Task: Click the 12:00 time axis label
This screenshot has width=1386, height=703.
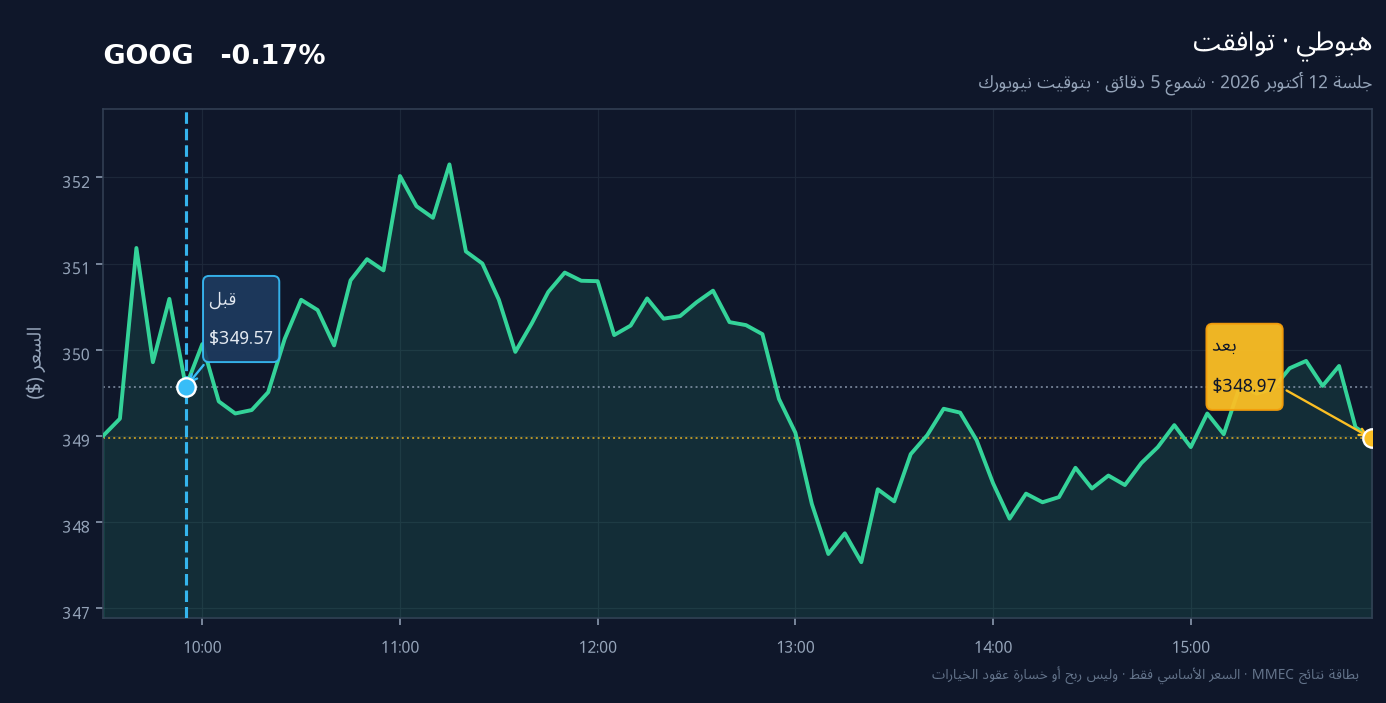Action: point(598,647)
